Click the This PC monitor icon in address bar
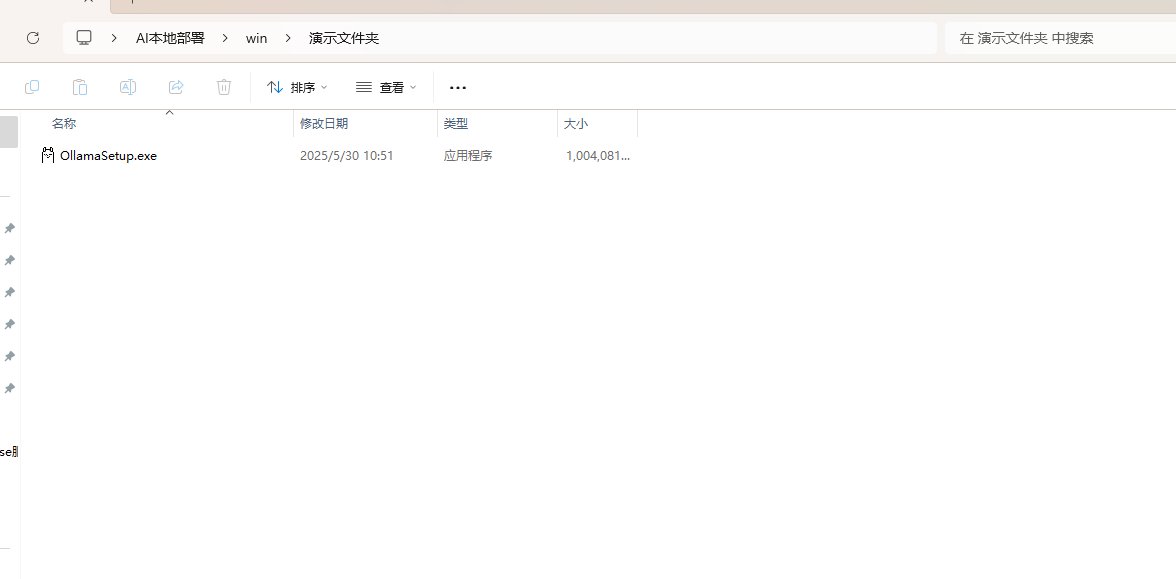This screenshot has height=579, width=1176. [84, 38]
